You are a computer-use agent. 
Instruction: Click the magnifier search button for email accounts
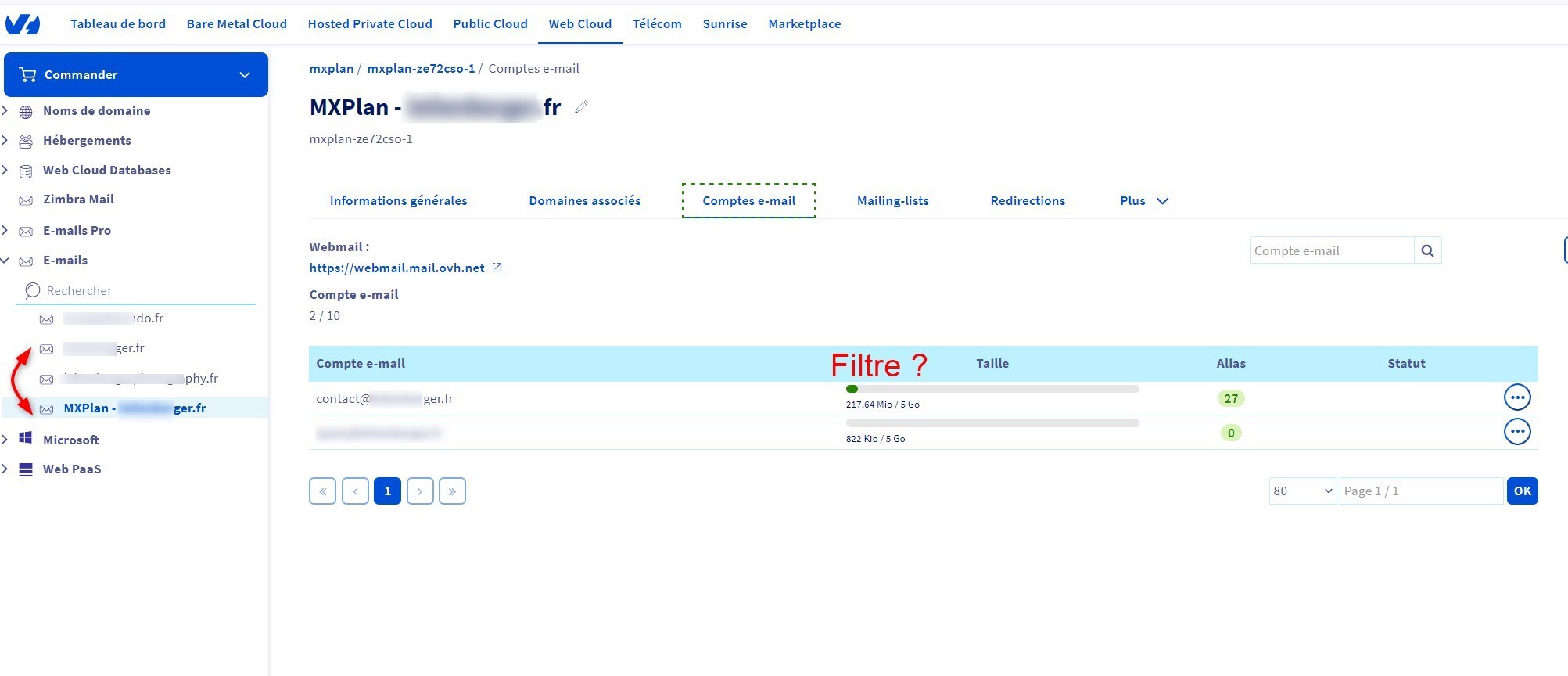click(1427, 250)
